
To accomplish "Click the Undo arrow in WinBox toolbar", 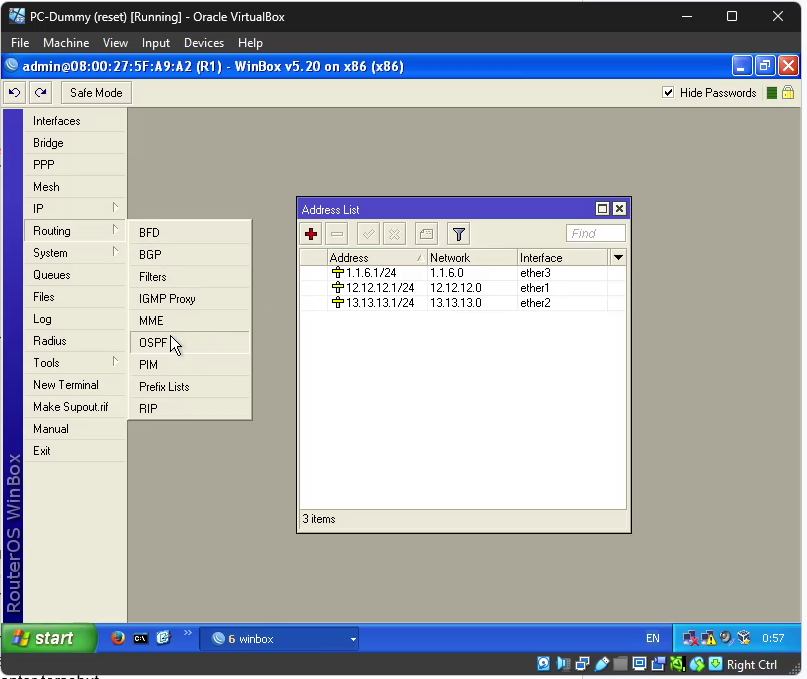I will pos(14,93).
